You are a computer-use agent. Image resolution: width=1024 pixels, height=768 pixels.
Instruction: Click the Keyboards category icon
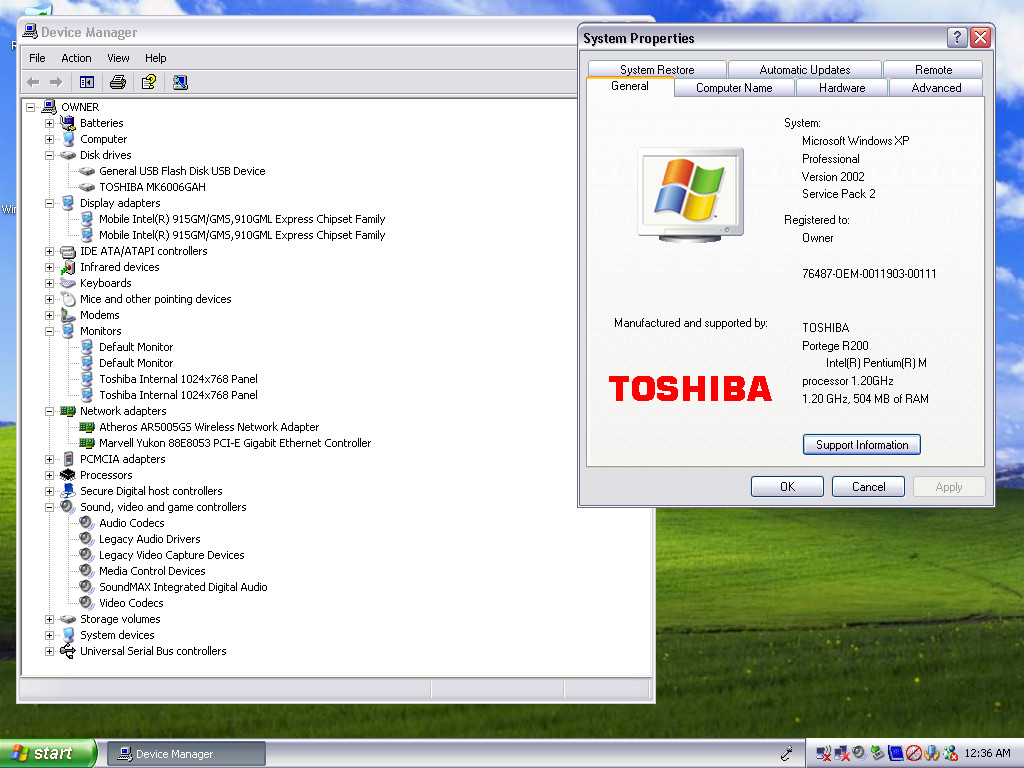[x=68, y=283]
